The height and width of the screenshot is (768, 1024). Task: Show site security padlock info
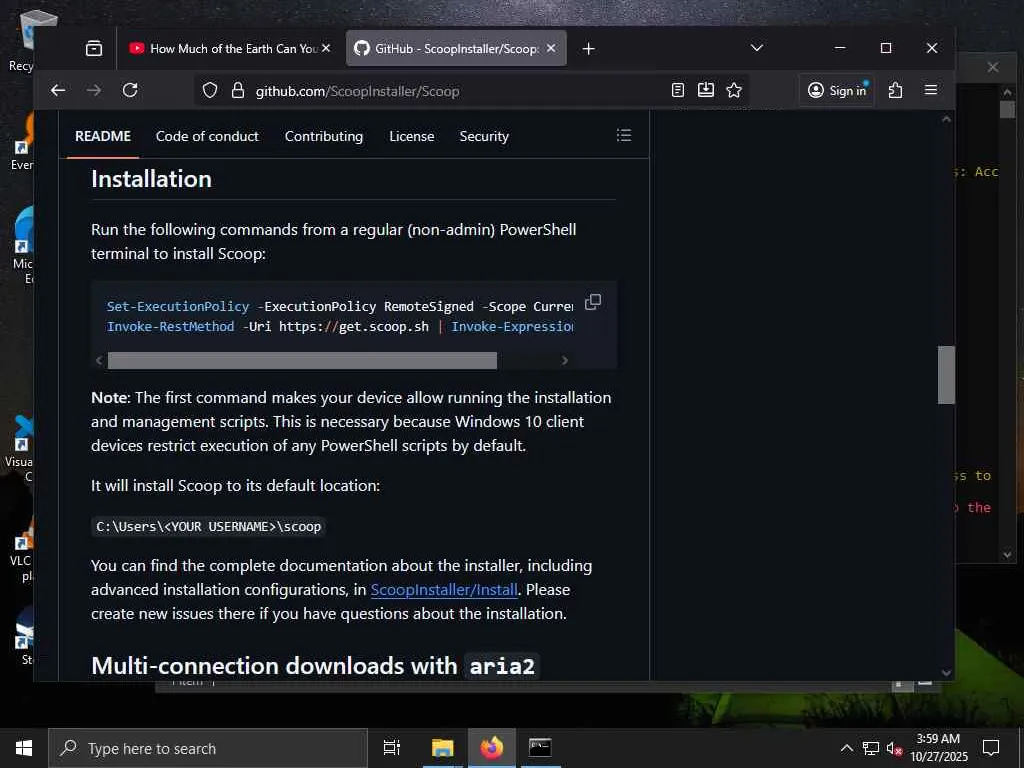(238, 90)
